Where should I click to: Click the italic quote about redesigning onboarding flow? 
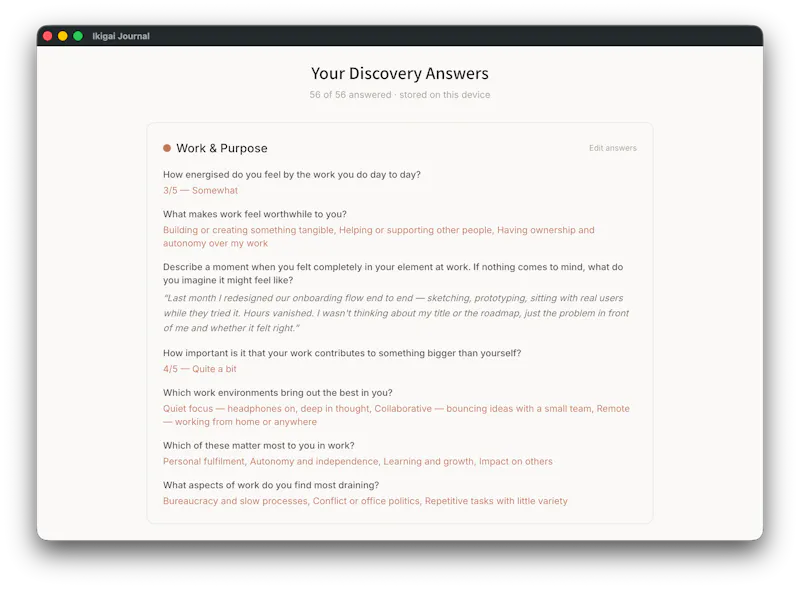(396, 313)
